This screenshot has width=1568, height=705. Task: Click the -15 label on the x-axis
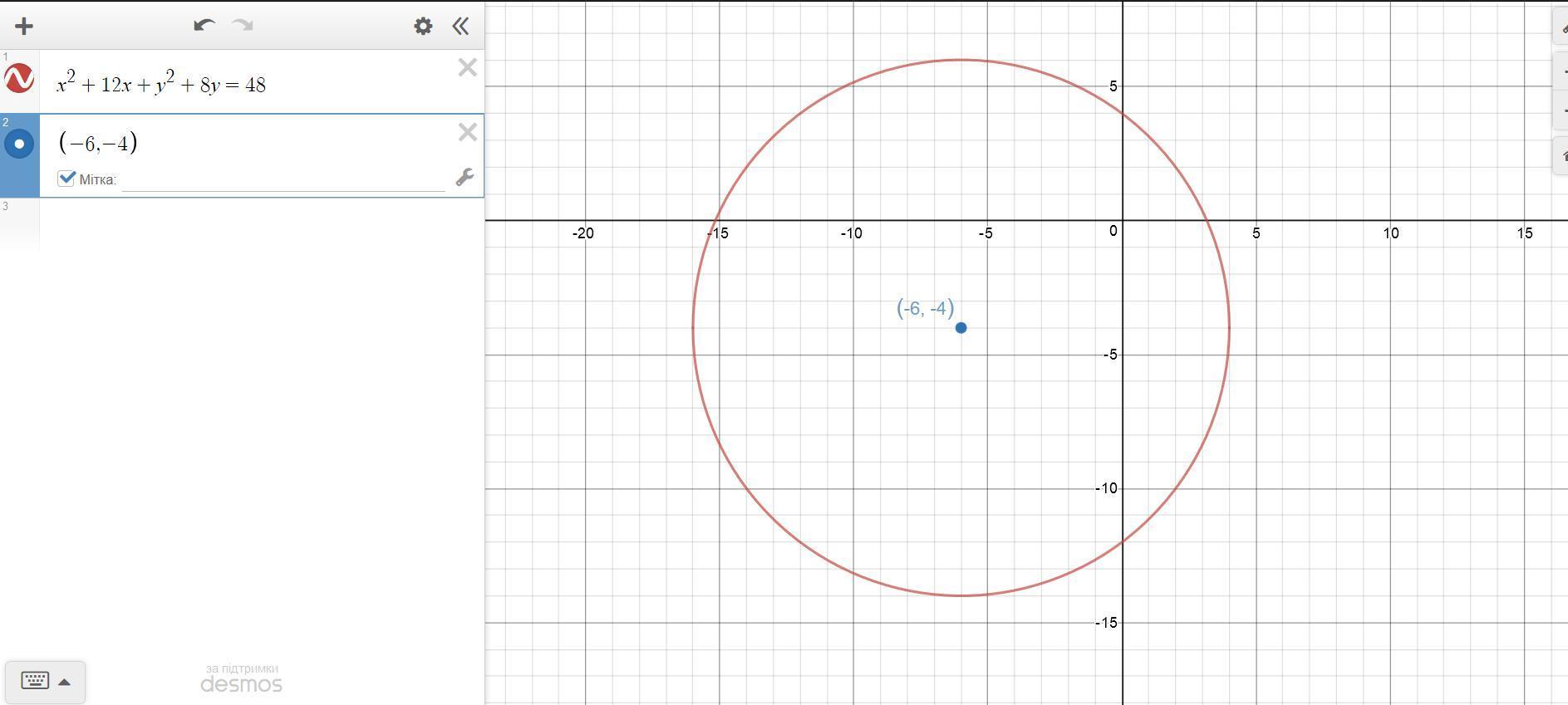[x=717, y=233]
